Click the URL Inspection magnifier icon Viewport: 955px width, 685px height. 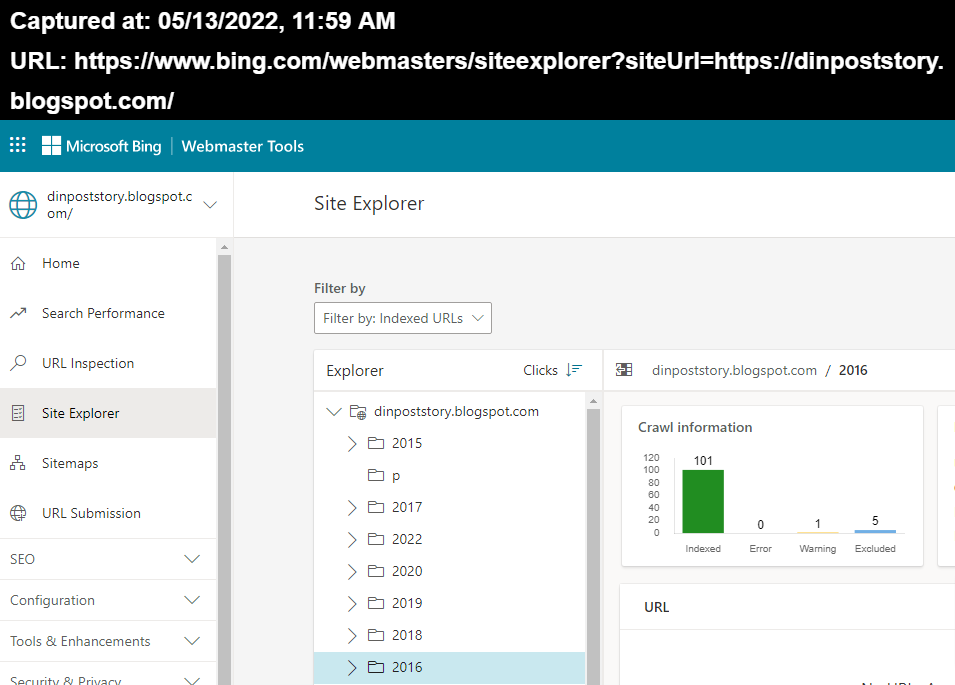click(x=18, y=363)
